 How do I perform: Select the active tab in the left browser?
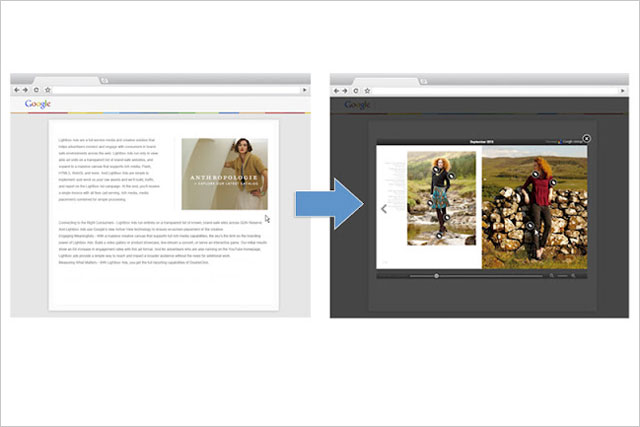66,80
